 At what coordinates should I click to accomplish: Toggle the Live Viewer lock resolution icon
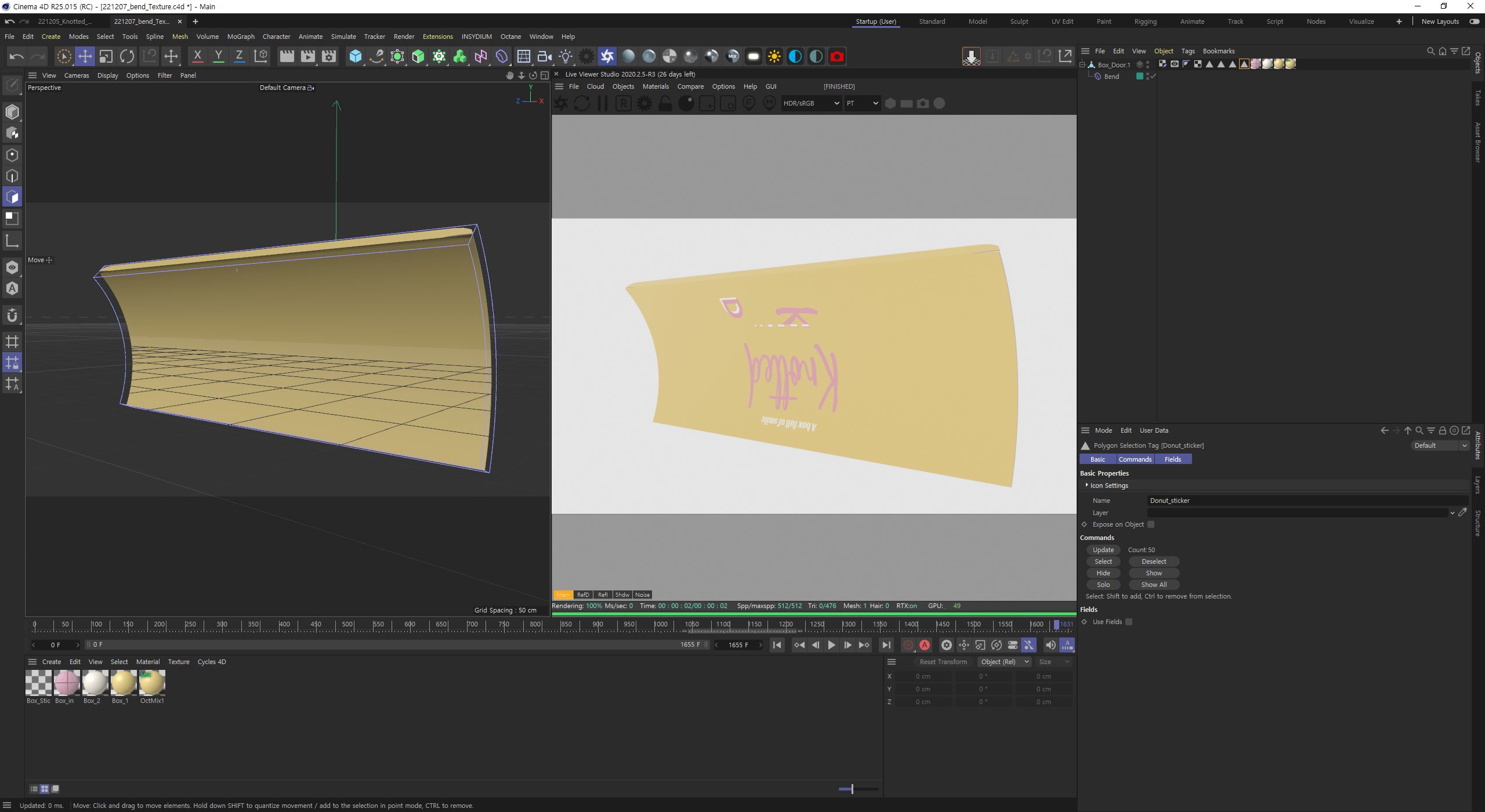click(665, 103)
